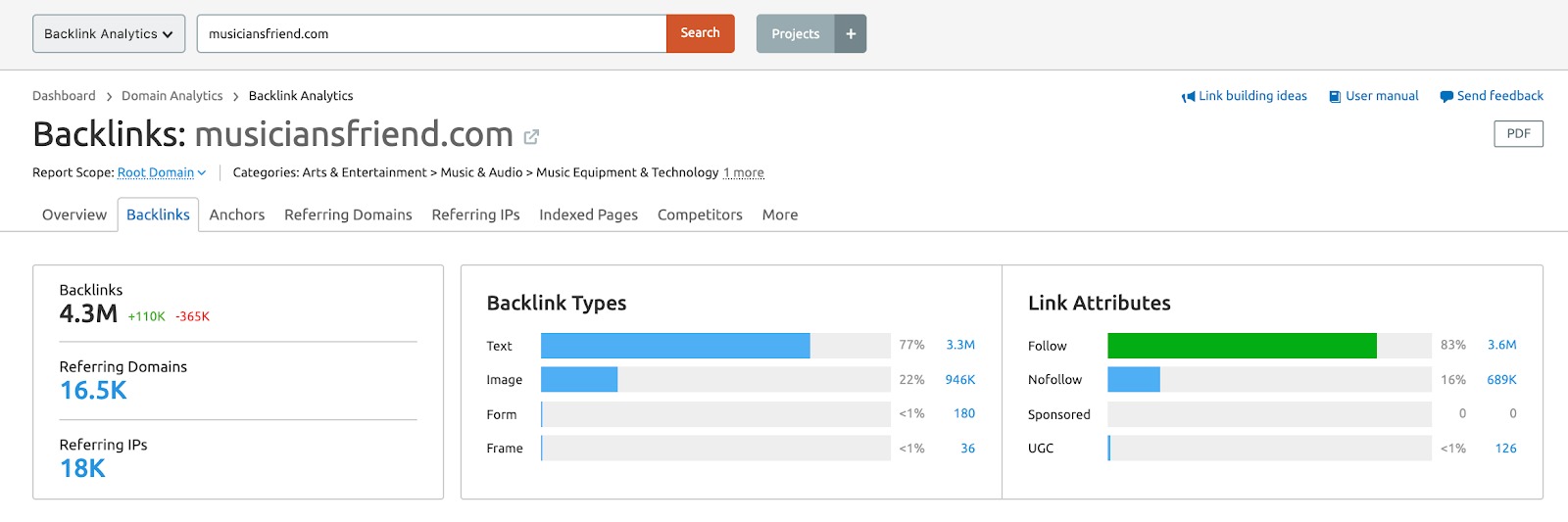This screenshot has height=522, width=1568.
Task: Open the 3.6M Follow links count
Action: coord(1502,345)
